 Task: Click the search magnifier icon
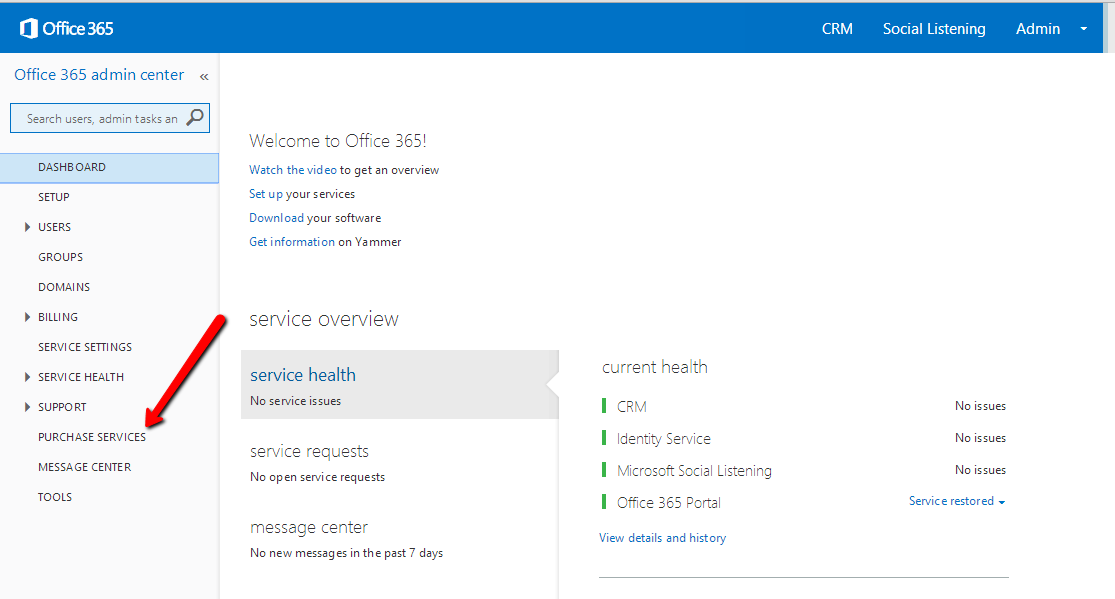coord(195,118)
